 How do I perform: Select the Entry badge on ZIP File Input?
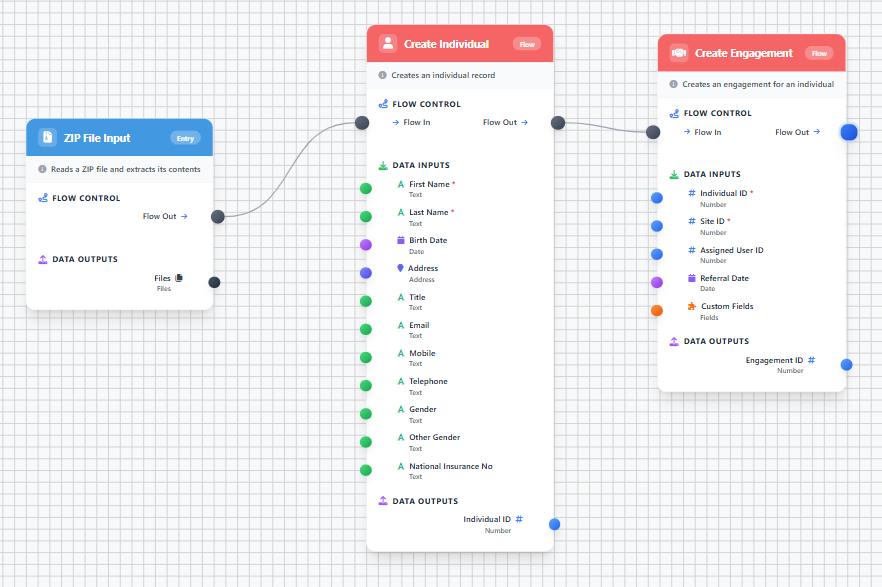(185, 138)
